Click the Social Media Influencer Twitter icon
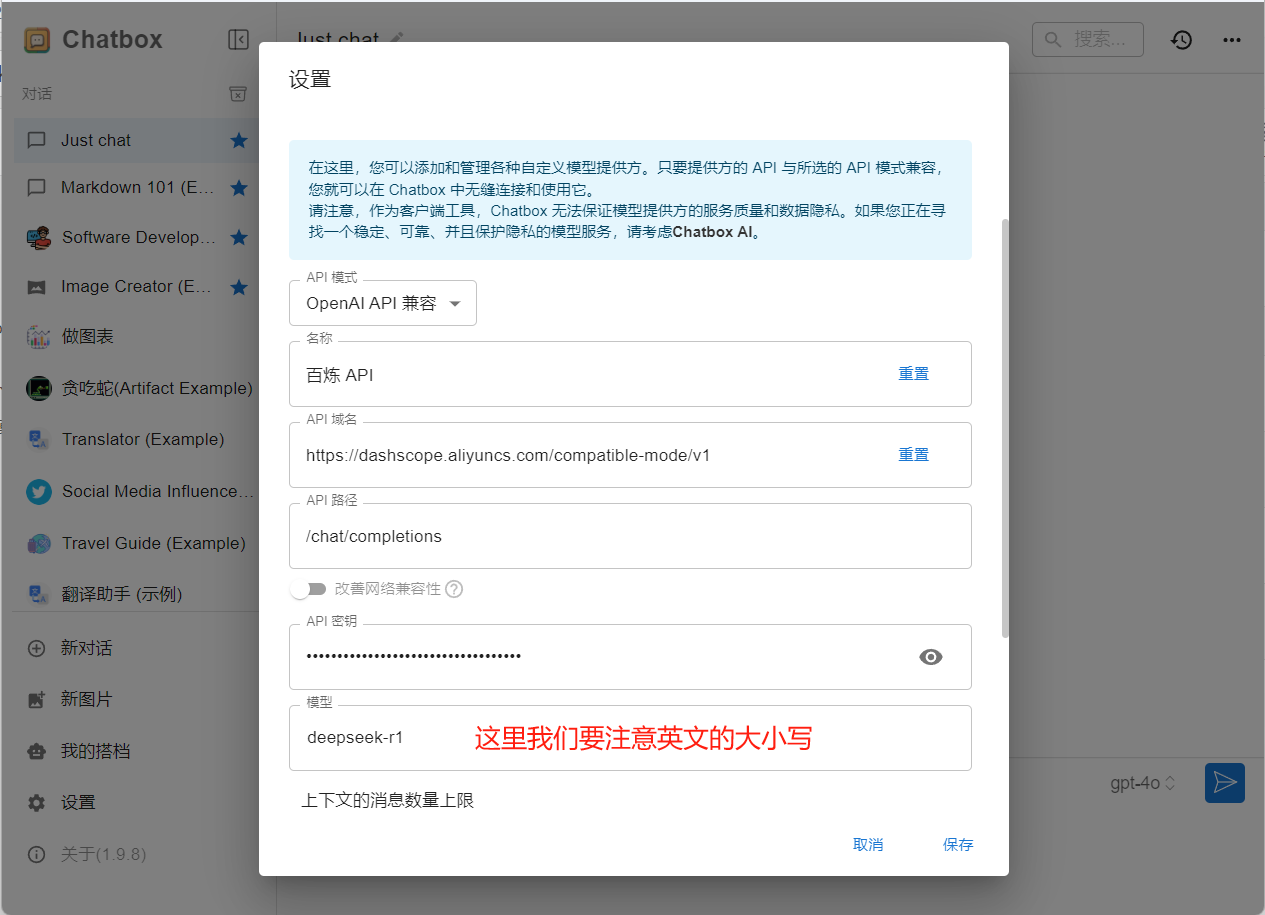Screen dimensions: 1265x915 pyautogui.click(x=38, y=491)
